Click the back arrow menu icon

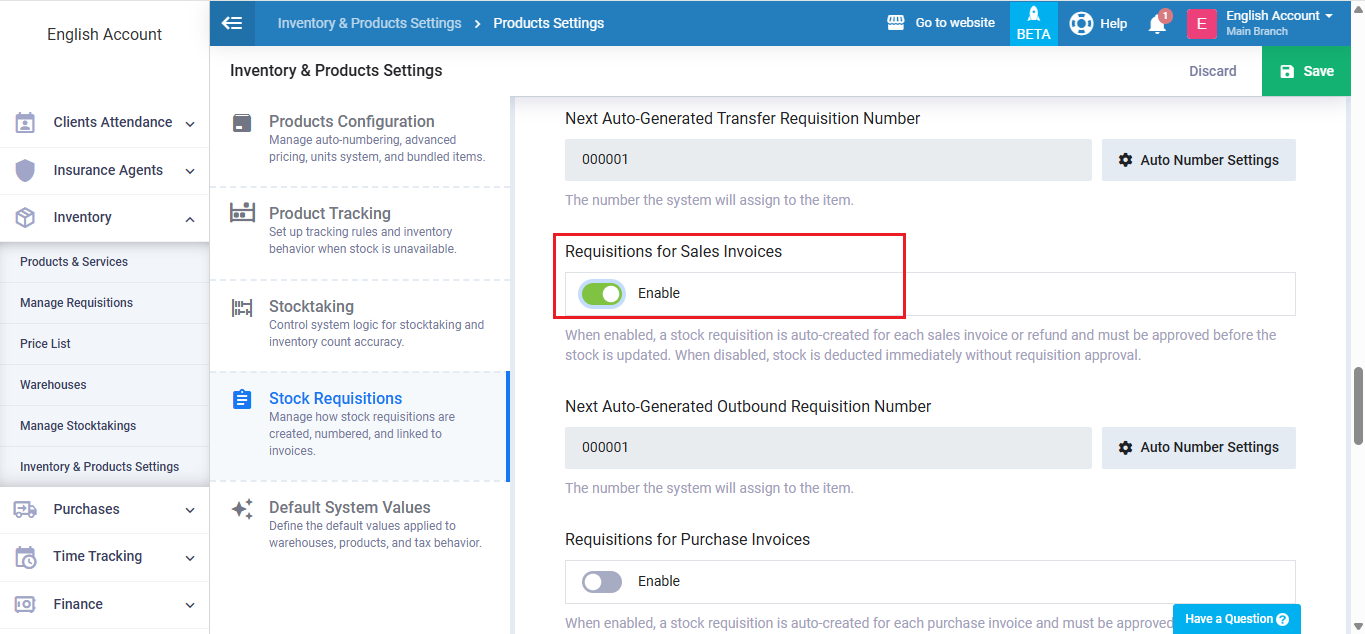(232, 23)
